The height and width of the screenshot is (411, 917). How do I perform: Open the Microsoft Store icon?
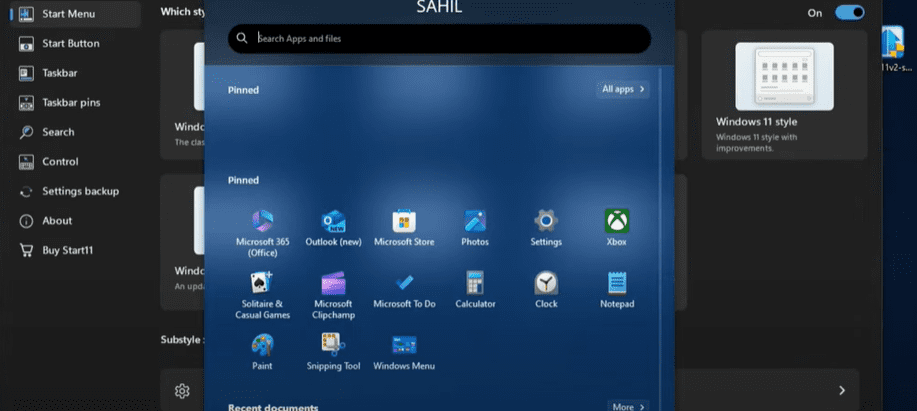coord(404,221)
